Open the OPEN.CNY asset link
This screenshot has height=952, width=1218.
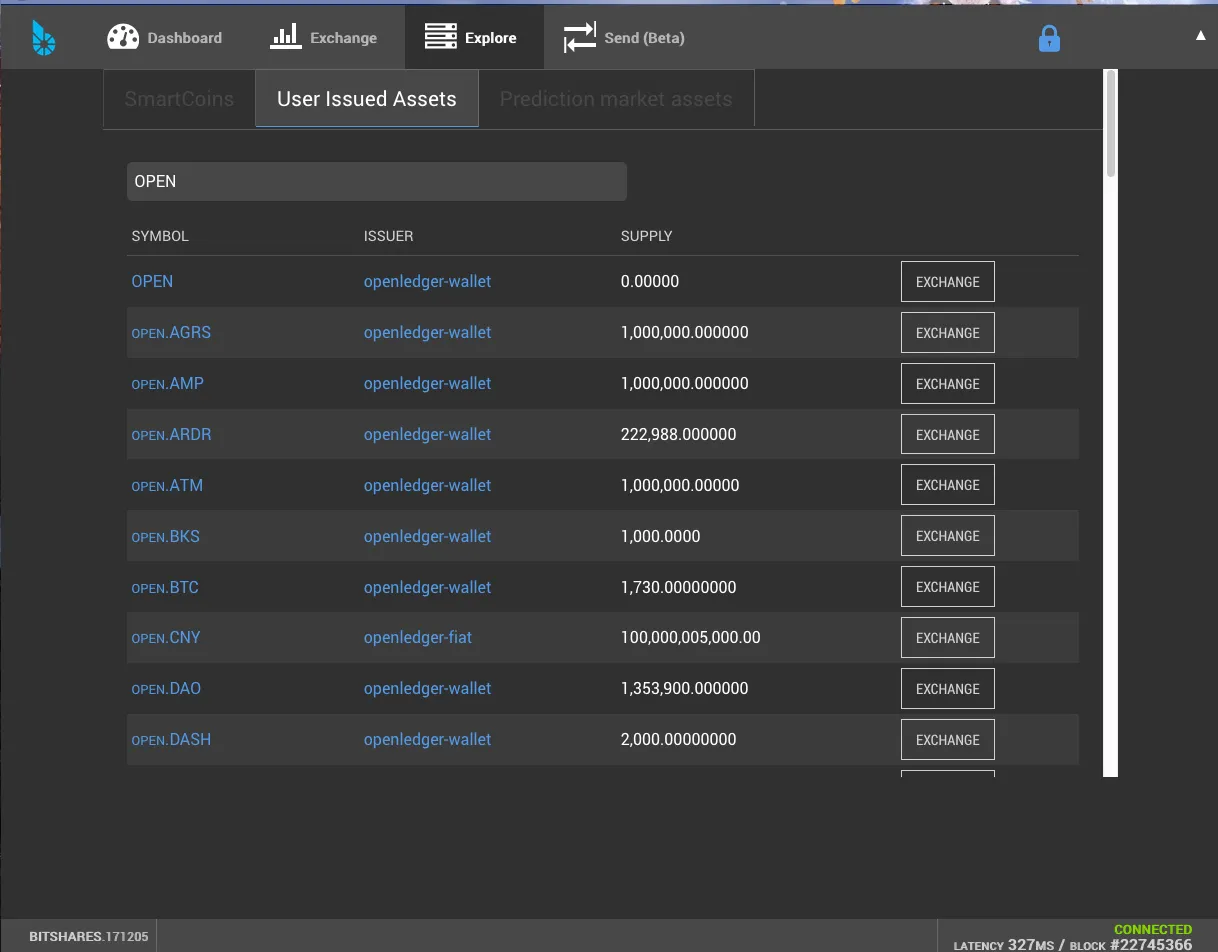tap(166, 638)
